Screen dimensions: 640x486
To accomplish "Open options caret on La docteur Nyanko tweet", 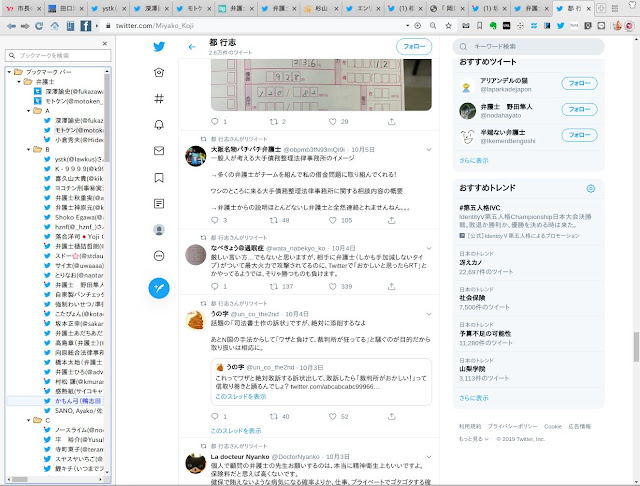I will click(429, 457).
